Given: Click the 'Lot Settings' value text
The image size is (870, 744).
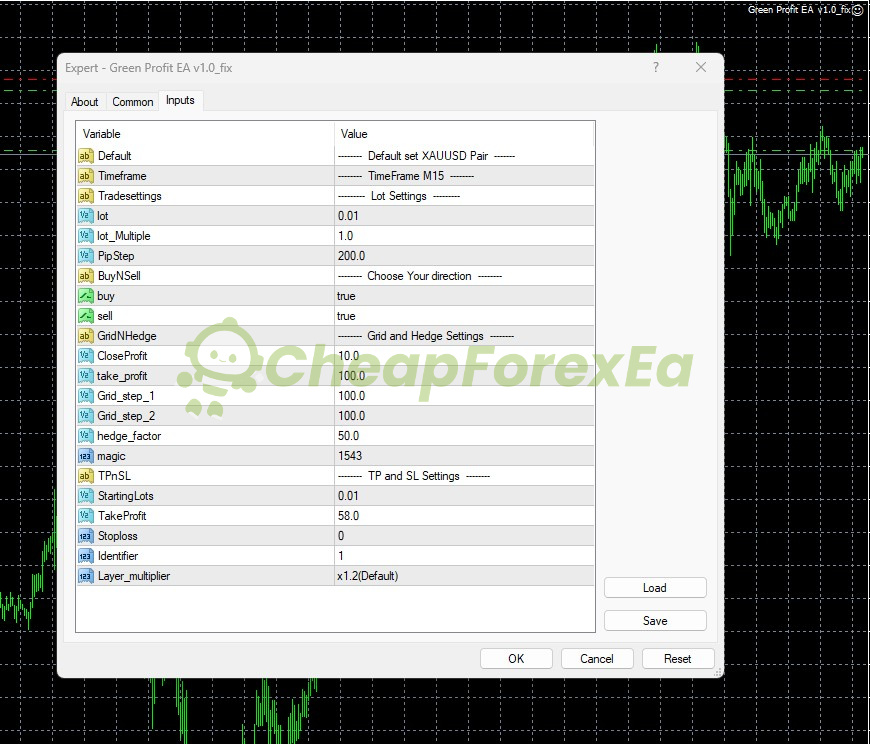Looking at the screenshot, I should click(398, 196).
